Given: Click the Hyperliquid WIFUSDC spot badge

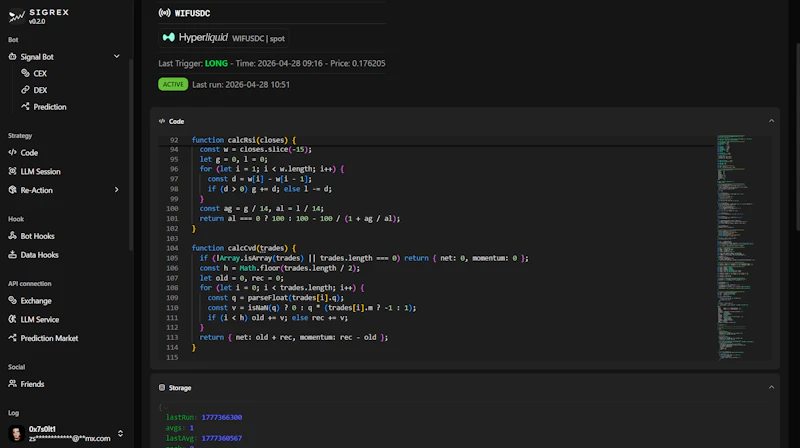Looking at the screenshot, I should [223, 38].
